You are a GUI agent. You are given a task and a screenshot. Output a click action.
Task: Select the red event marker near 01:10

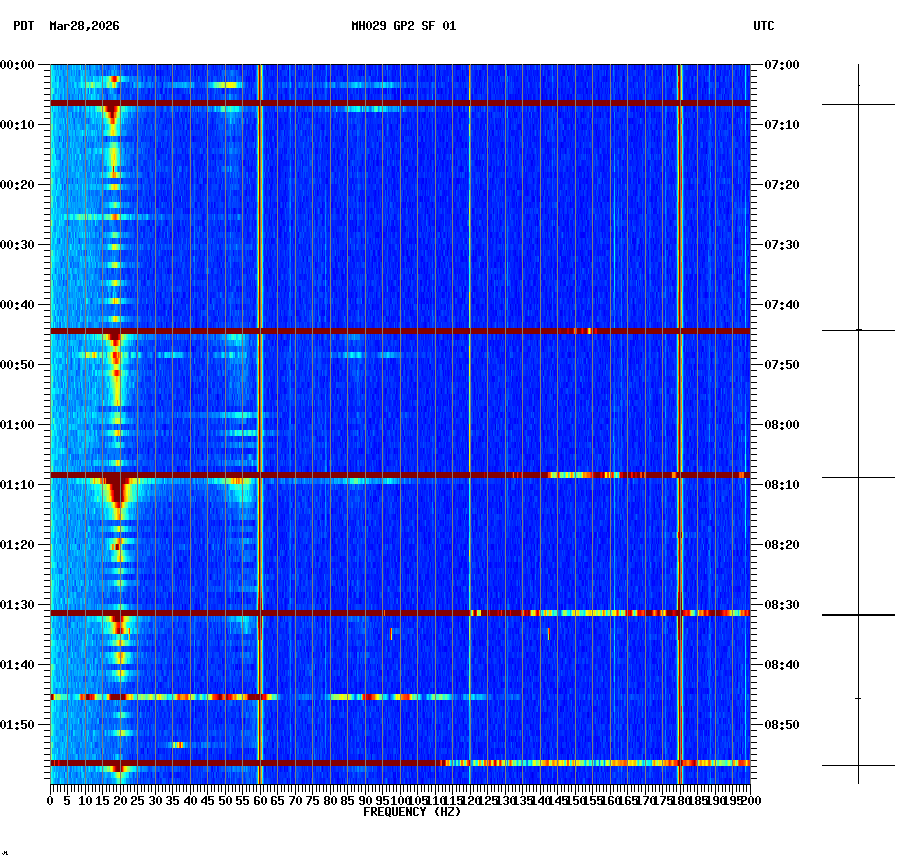point(400,475)
